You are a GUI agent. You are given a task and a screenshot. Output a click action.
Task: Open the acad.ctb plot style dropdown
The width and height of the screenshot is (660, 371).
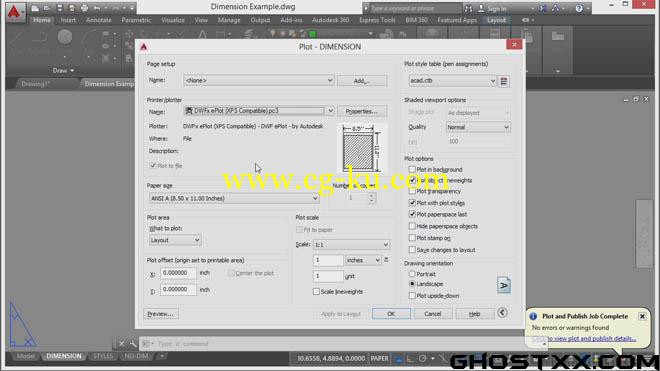[x=452, y=80]
